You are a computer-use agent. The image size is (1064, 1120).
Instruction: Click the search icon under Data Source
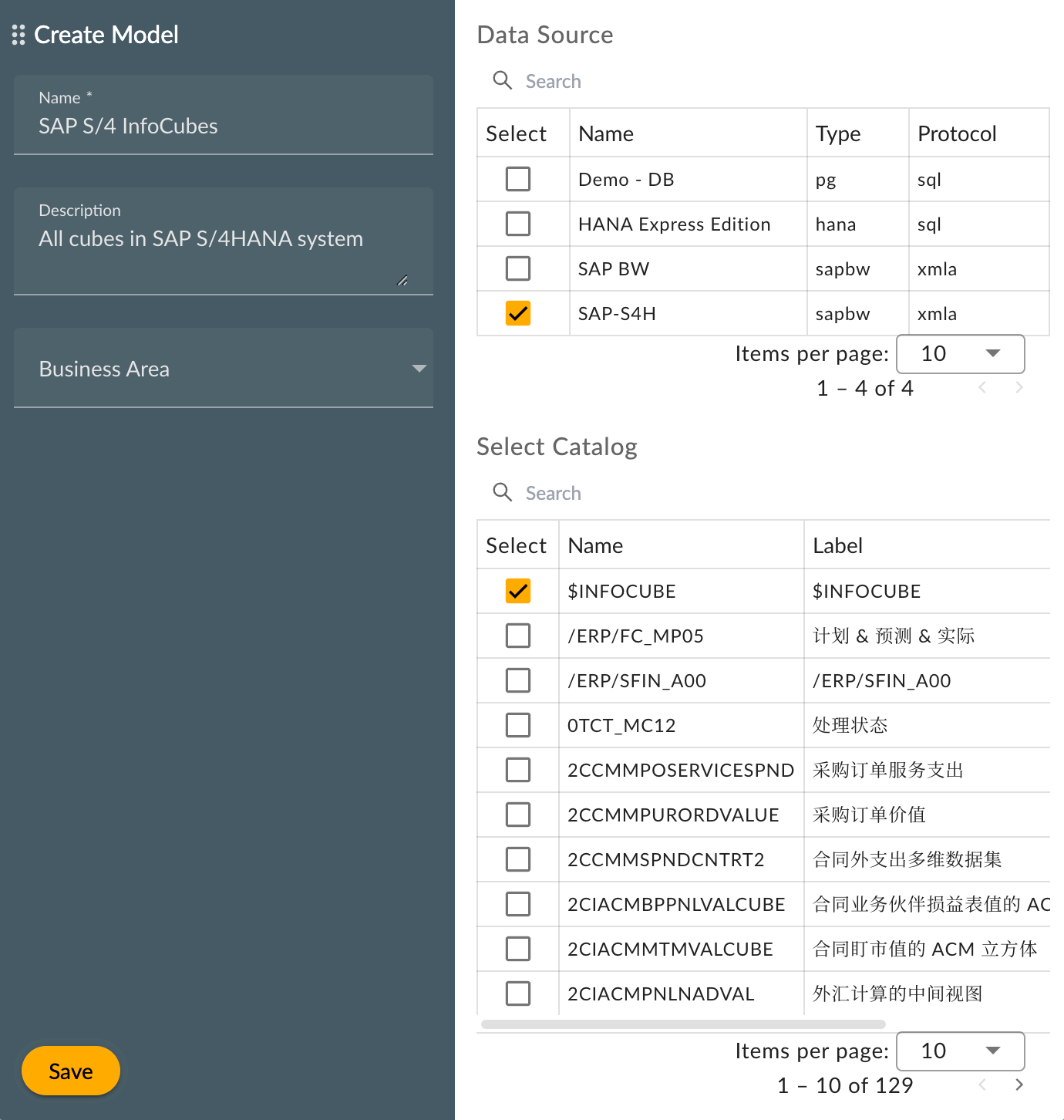(x=503, y=80)
